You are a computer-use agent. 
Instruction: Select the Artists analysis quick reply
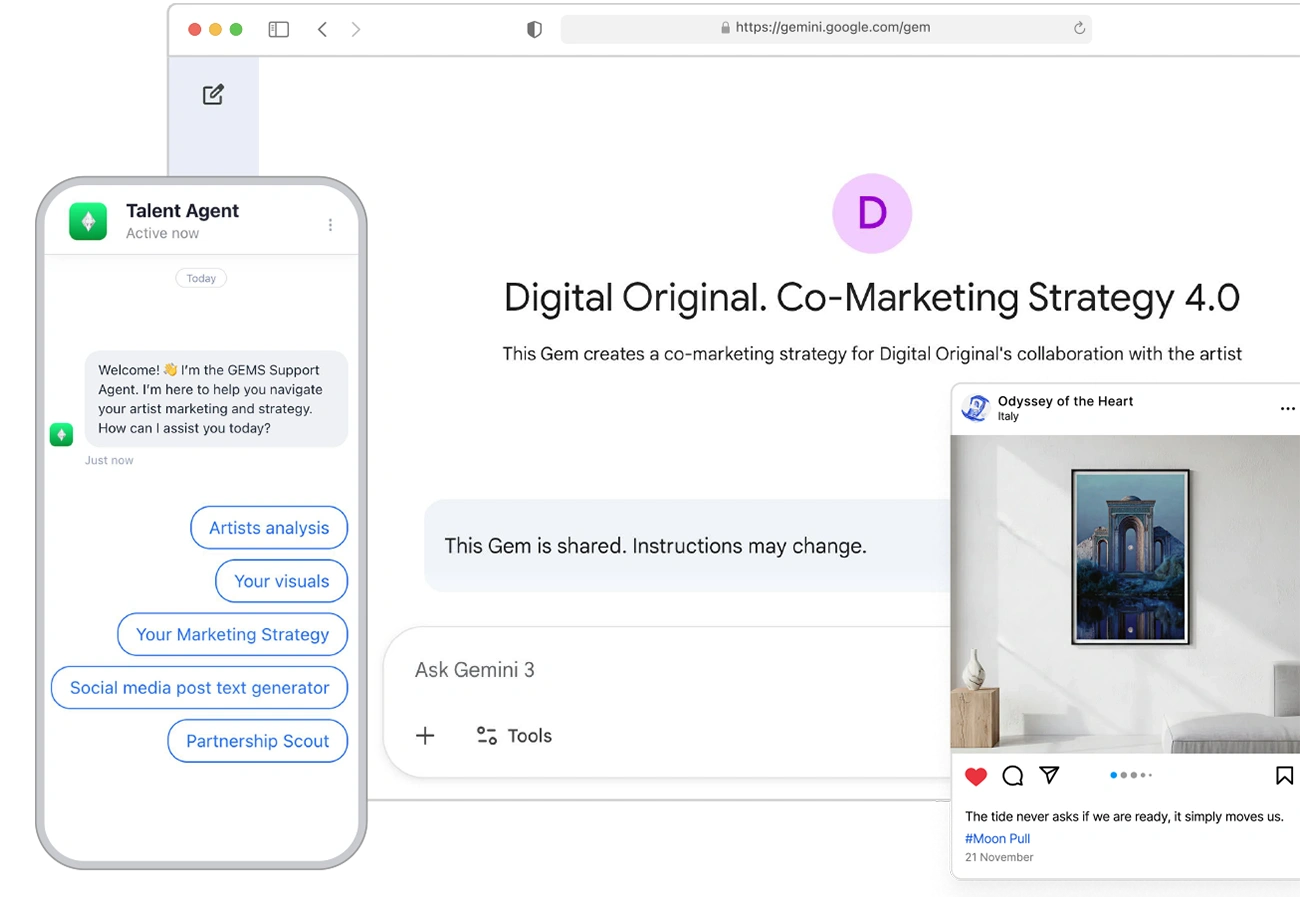click(269, 528)
